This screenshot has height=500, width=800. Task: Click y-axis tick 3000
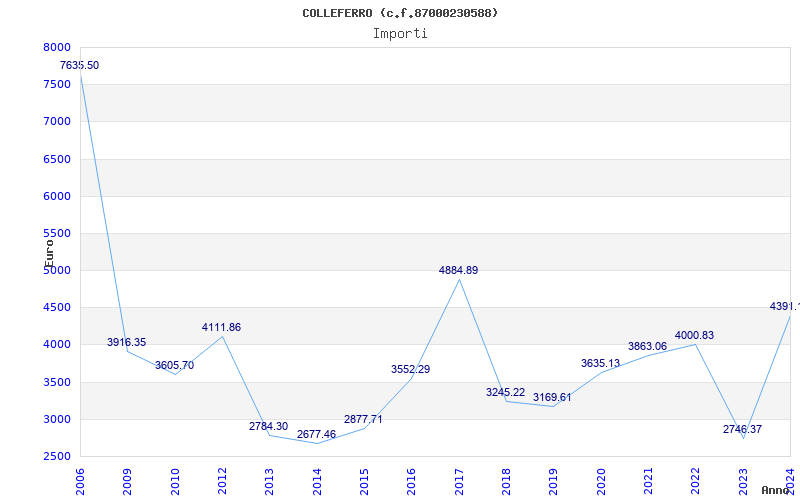click(57, 420)
